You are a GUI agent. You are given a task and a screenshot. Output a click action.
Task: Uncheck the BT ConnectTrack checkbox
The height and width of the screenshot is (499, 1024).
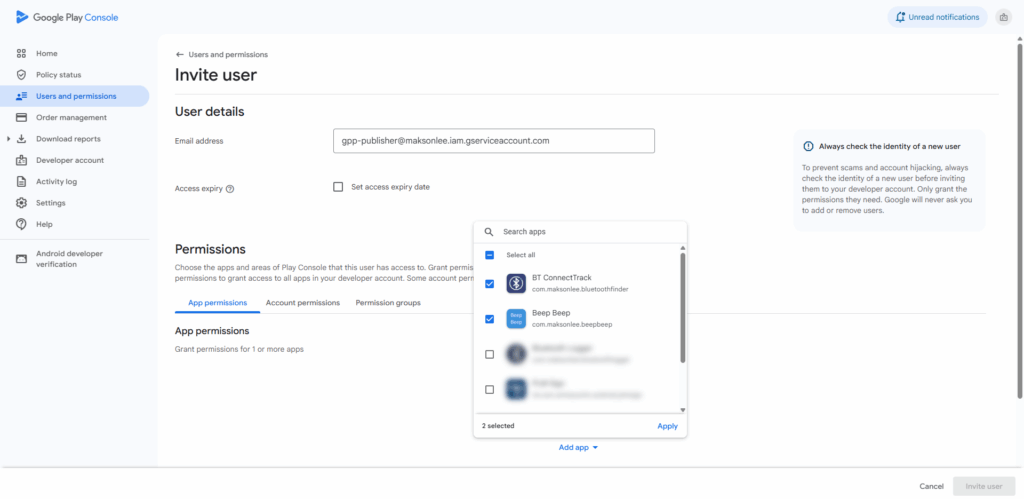coord(489,284)
